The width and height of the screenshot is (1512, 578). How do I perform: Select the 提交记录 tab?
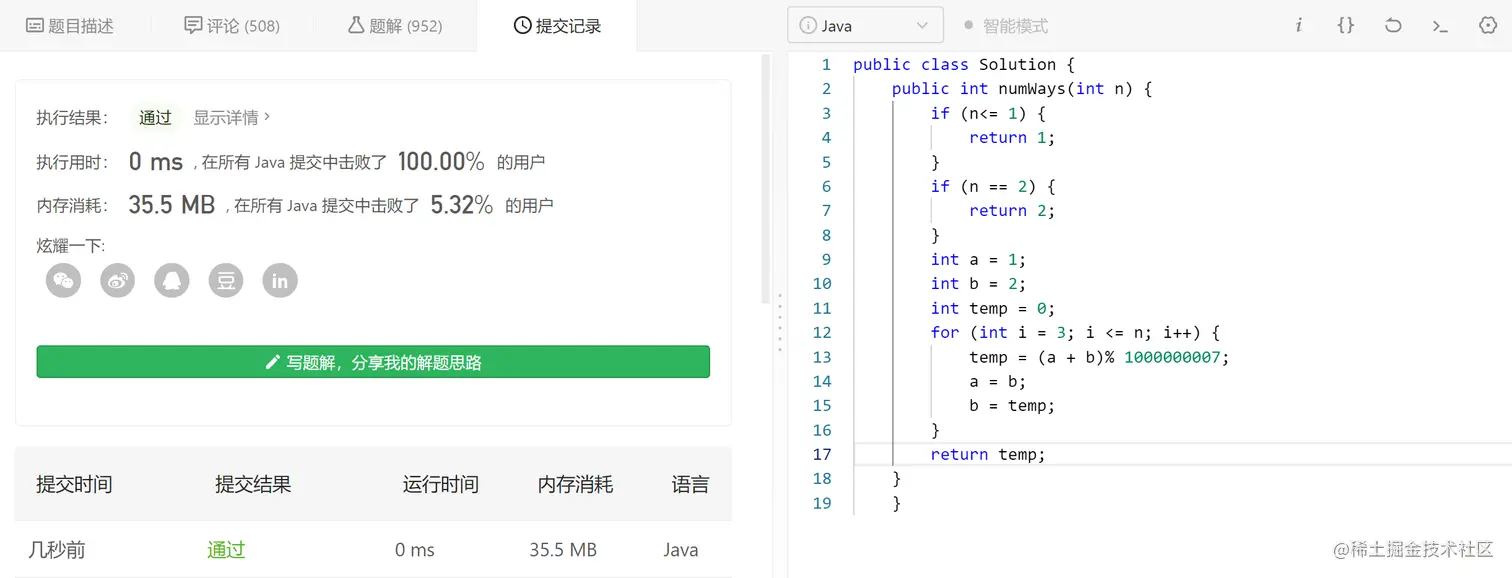pyautogui.click(x=557, y=26)
